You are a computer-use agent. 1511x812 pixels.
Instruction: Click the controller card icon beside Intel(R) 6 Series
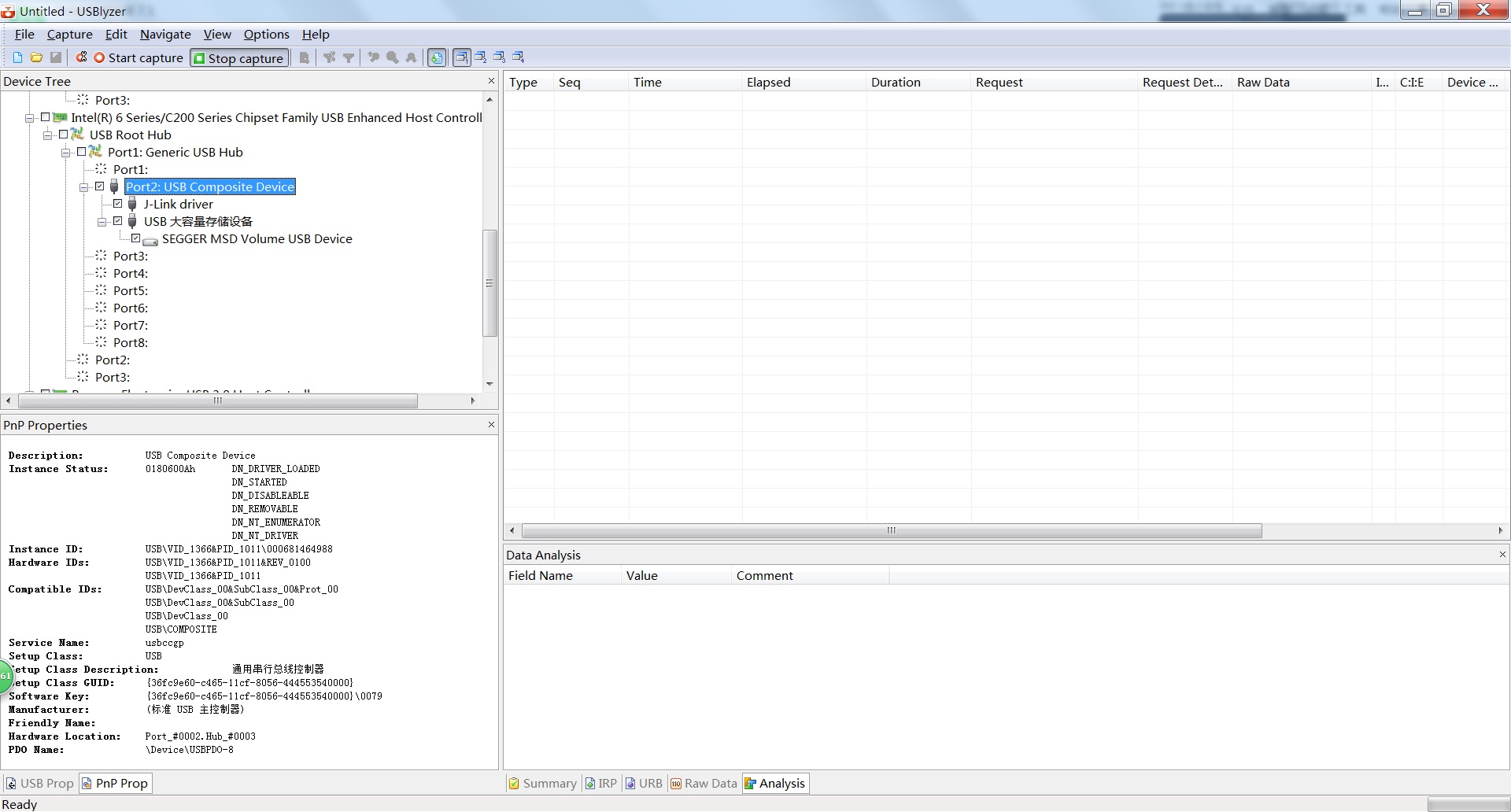pyautogui.click(x=59, y=117)
